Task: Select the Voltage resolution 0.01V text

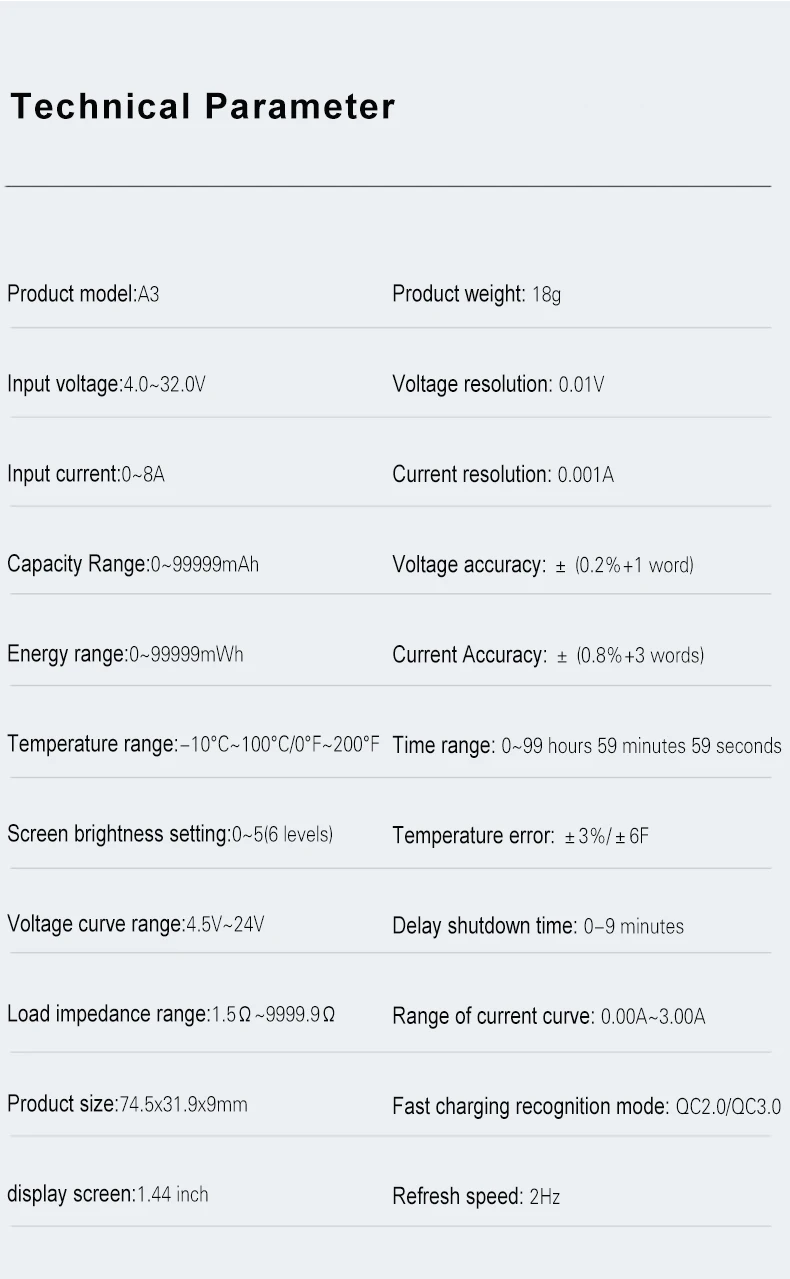Action: [498, 384]
